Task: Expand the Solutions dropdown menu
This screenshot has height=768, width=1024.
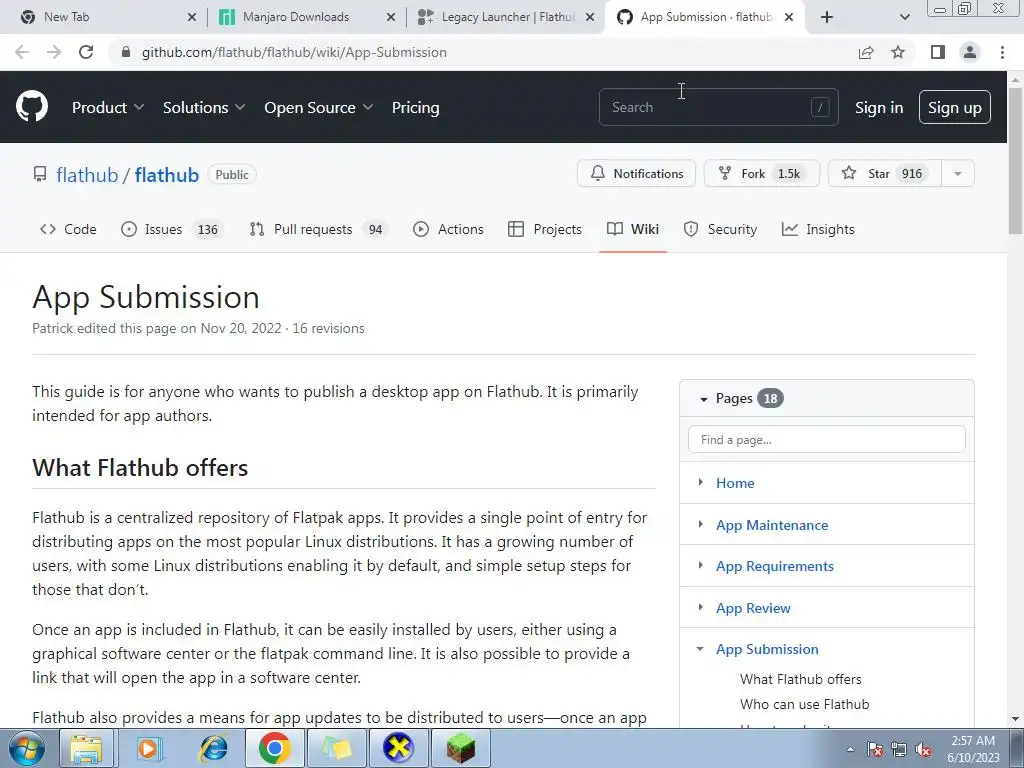Action: point(204,108)
